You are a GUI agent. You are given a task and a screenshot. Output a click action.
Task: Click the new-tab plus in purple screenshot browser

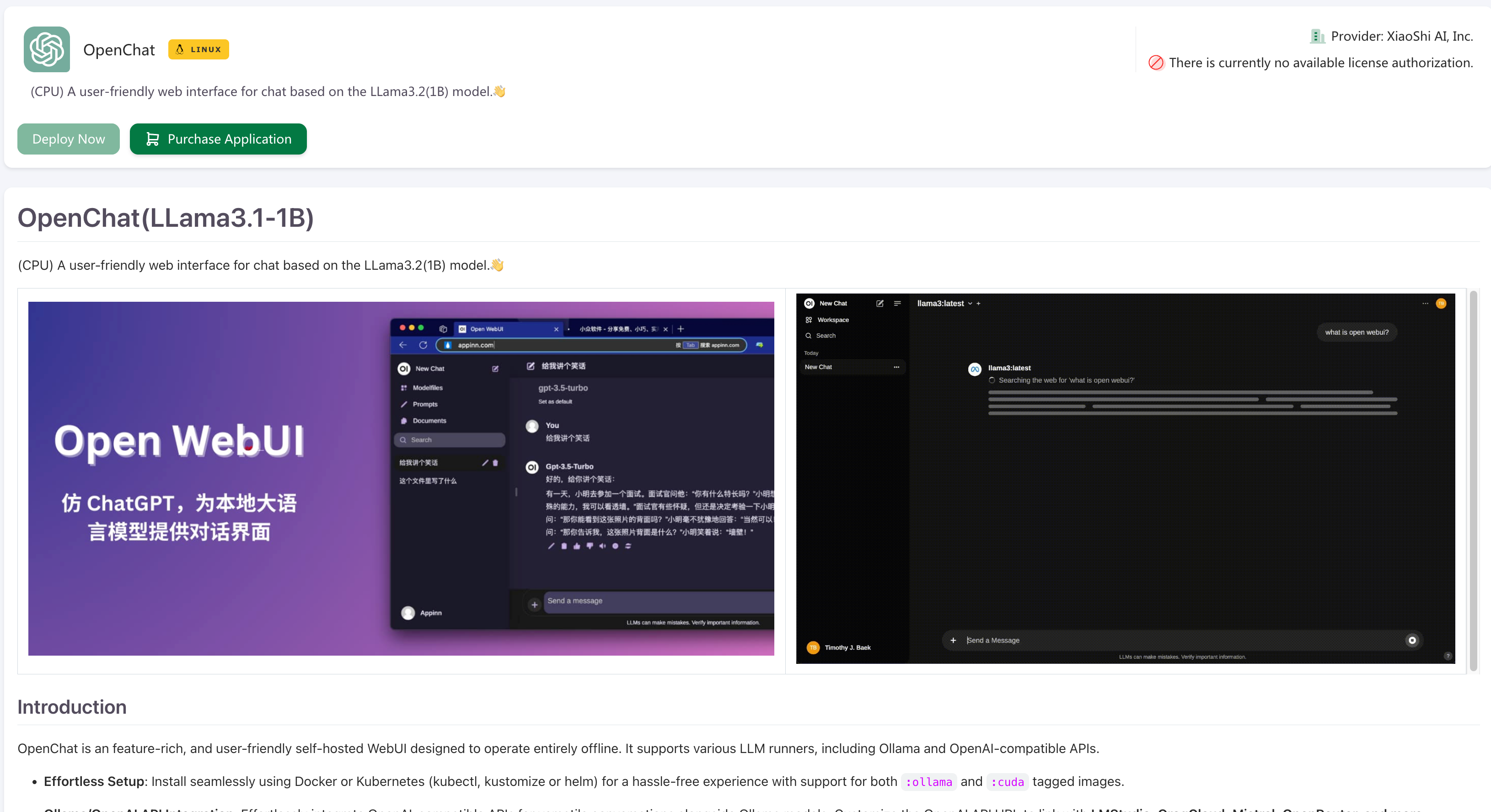click(681, 329)
